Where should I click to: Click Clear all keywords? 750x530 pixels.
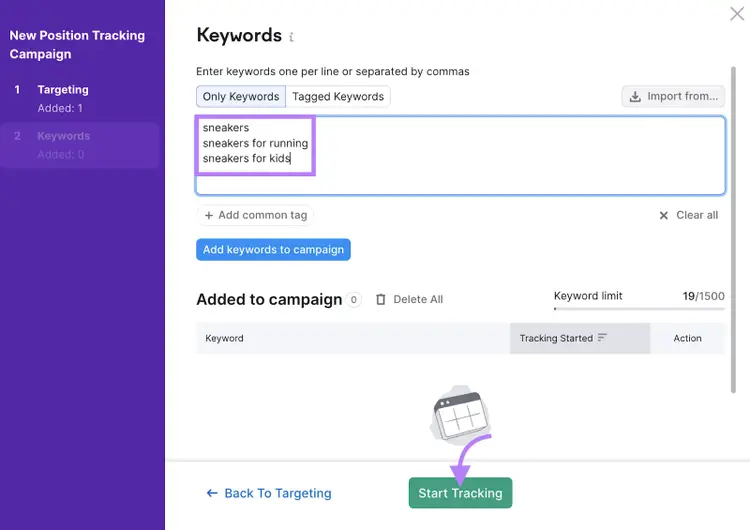click(x=688, y=215)
